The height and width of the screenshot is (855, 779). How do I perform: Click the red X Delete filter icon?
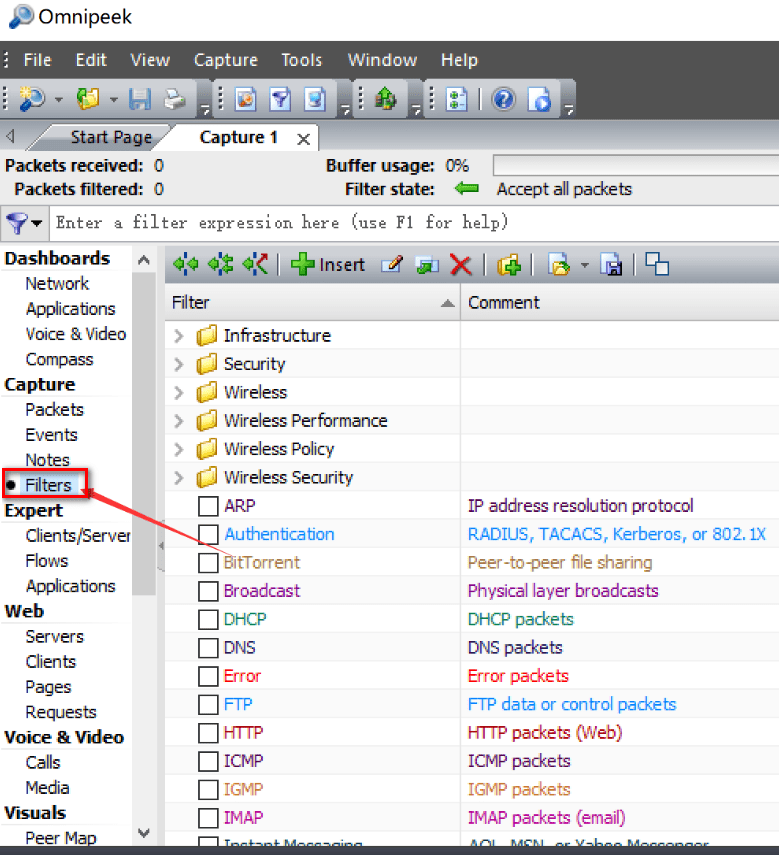tap(461, 265)
